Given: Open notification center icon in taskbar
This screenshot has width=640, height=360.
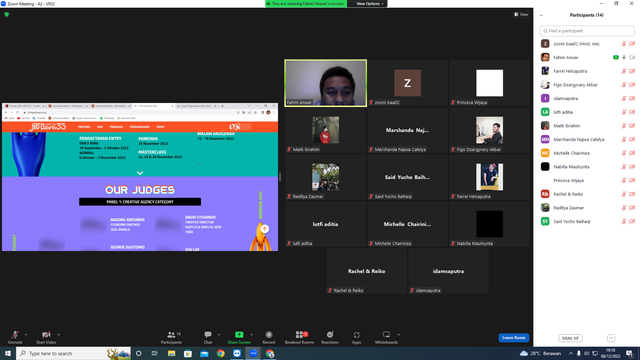Looking at the screenshot, I should (630, 353).
